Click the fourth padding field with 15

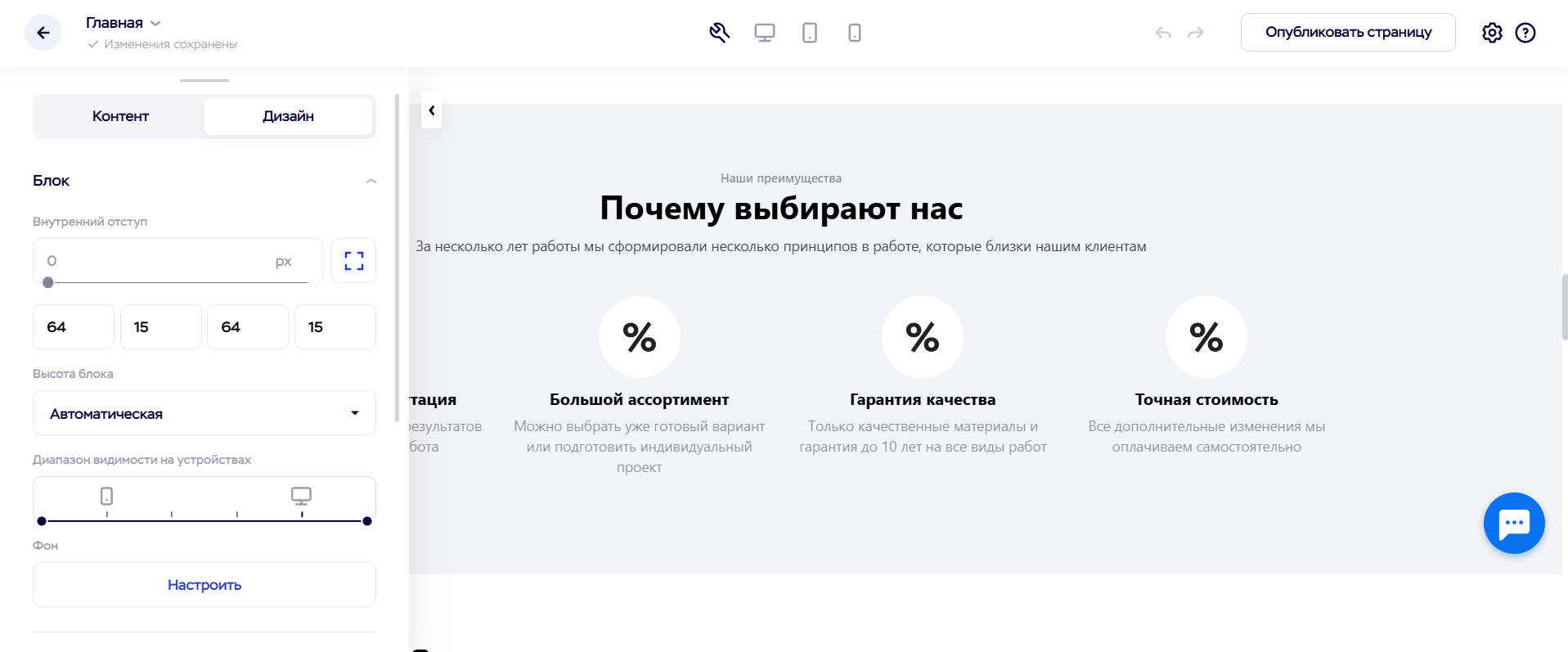coord(335,327)
